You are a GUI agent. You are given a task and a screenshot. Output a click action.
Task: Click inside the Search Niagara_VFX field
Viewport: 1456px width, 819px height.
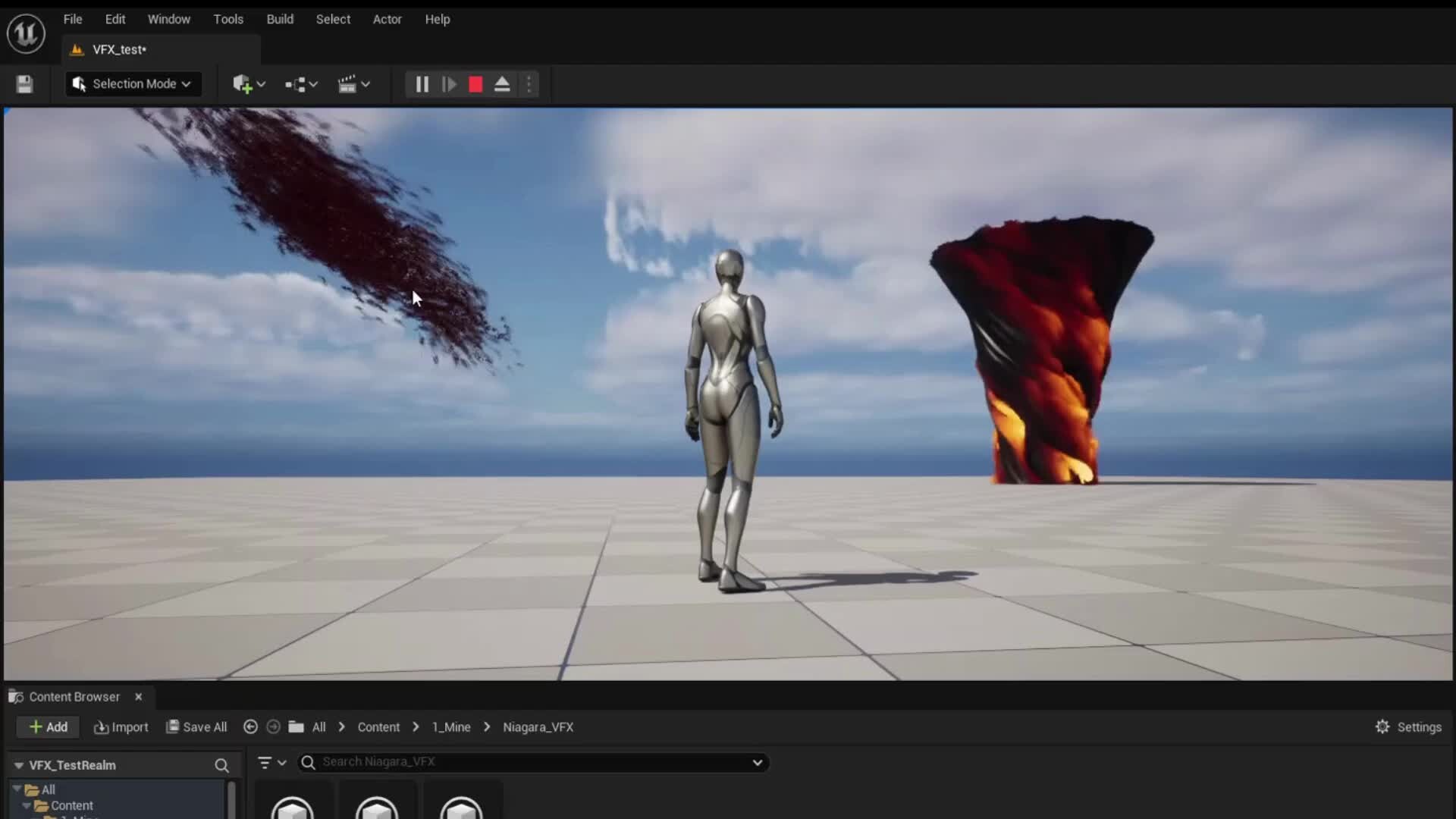click(x=531, y=762)
